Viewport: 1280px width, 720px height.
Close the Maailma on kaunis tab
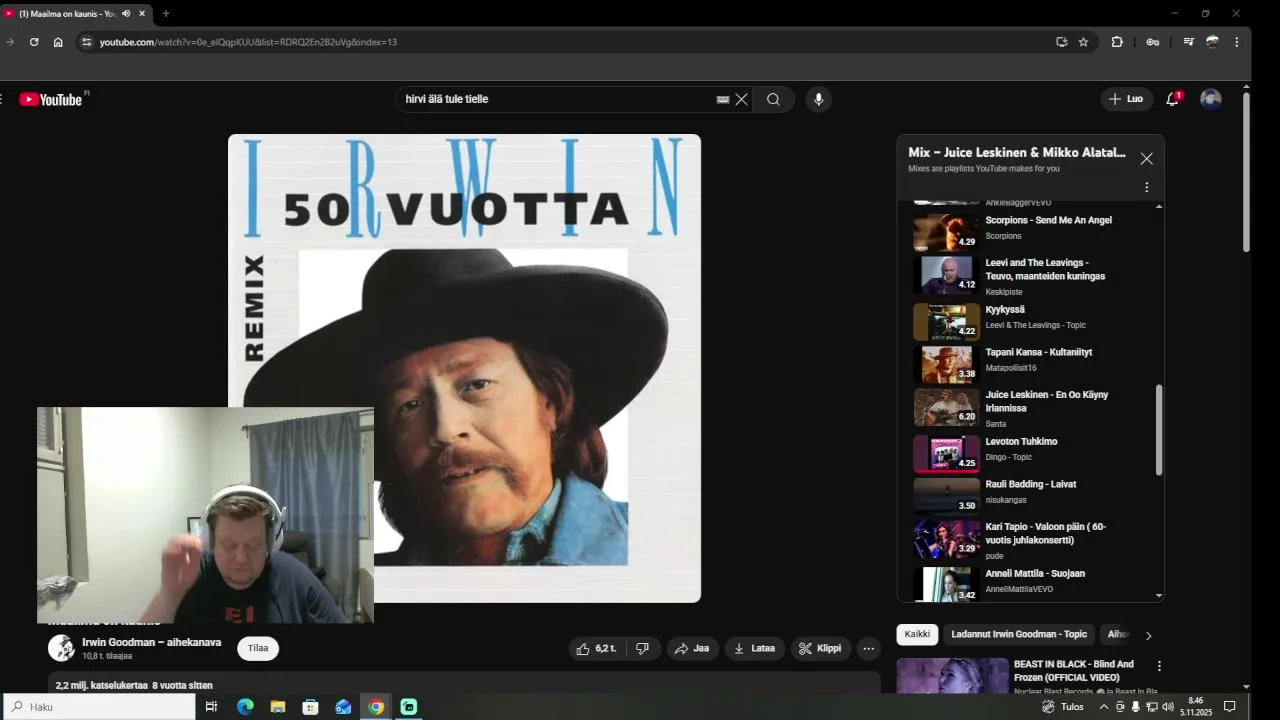click(142, 14)
